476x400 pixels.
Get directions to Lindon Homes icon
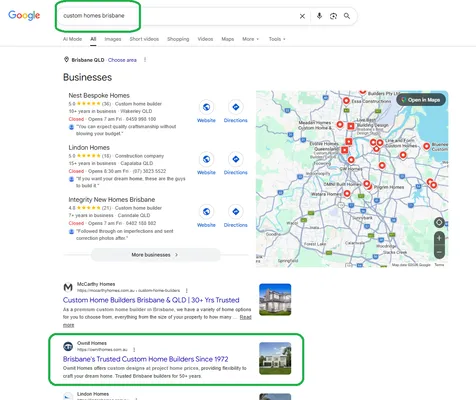[x=236, y=159]
